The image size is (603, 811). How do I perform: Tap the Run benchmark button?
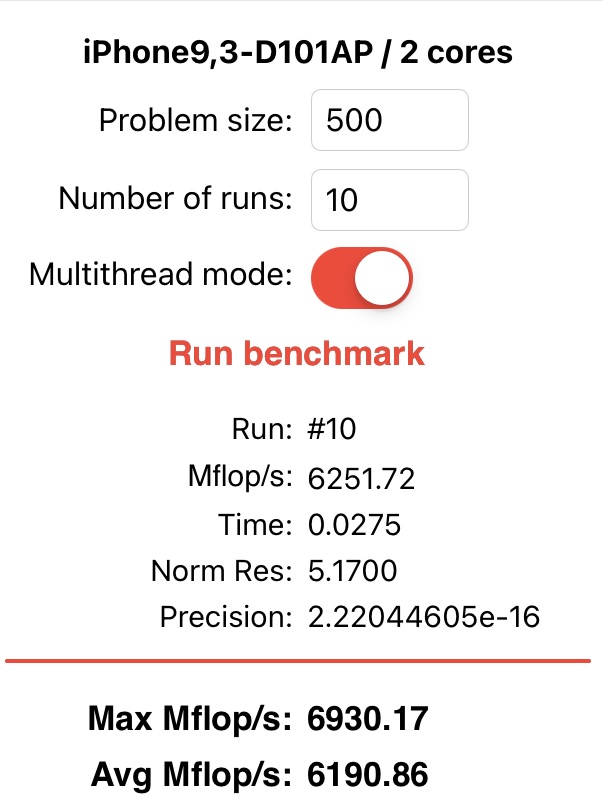point(297,353)
